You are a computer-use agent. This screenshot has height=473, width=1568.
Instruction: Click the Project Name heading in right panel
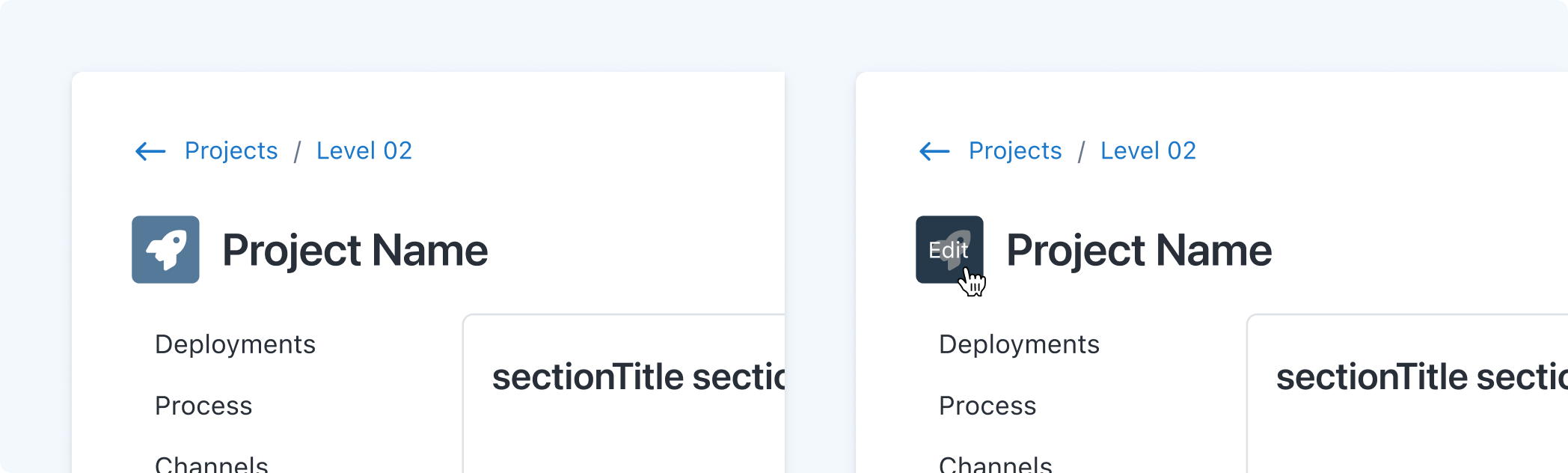click(x=1139, y=250)
